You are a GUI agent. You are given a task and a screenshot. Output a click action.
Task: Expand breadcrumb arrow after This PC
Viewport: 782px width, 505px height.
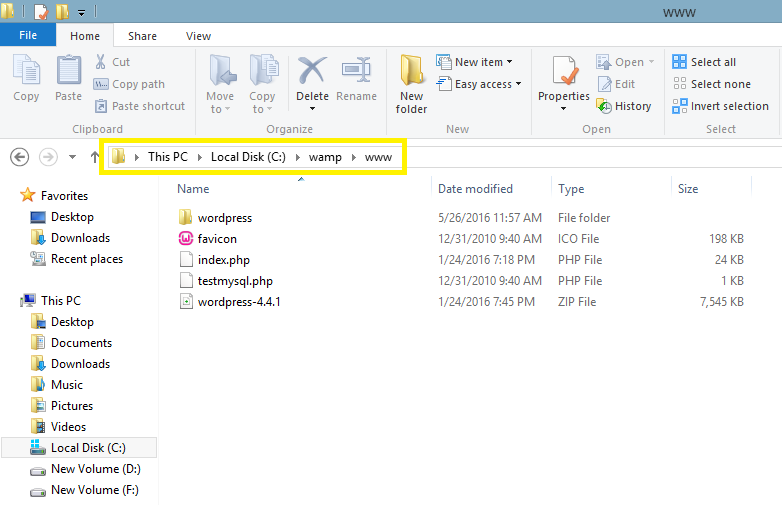coord(199,158)
